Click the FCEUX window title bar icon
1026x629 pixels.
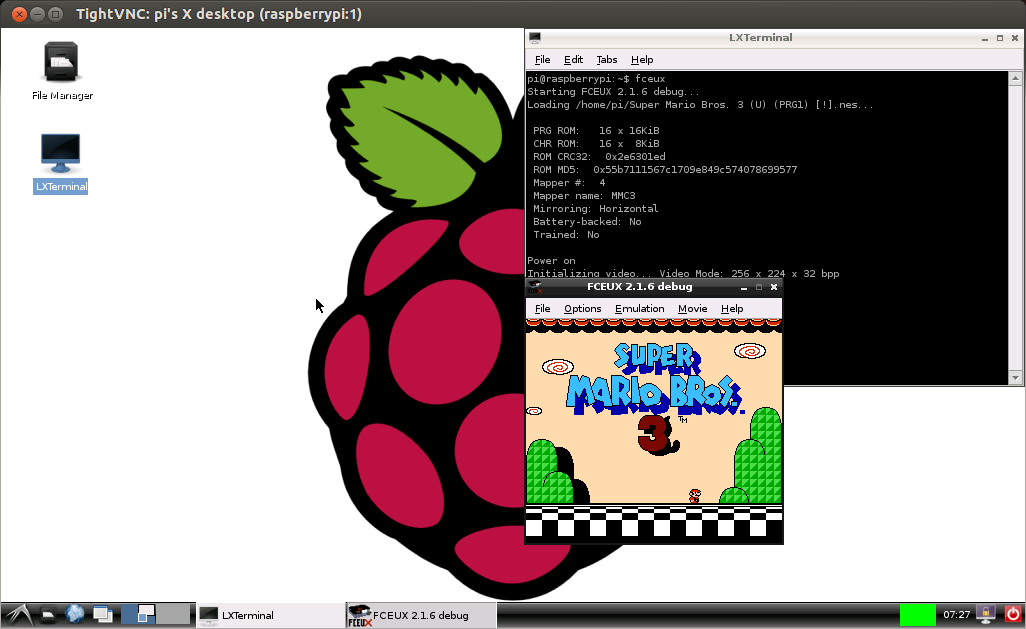(535, 287)
